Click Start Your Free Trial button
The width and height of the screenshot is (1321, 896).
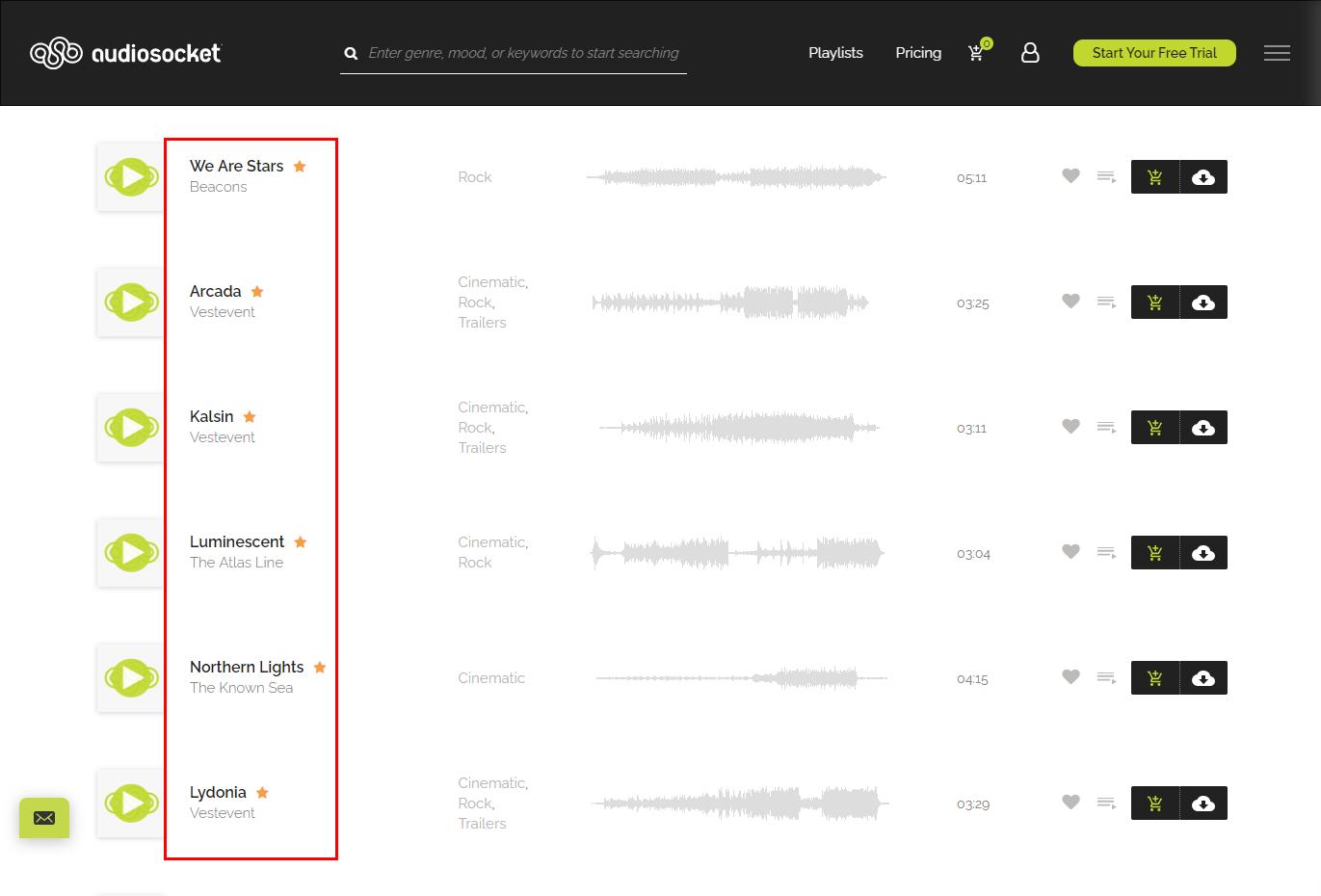click(x=1154, y=53)
